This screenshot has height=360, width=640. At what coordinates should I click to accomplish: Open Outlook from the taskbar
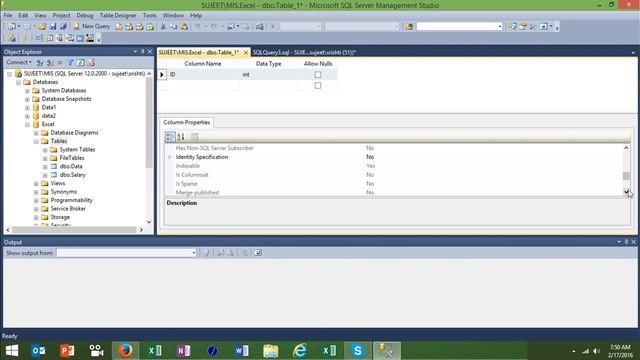click(39, 351)
